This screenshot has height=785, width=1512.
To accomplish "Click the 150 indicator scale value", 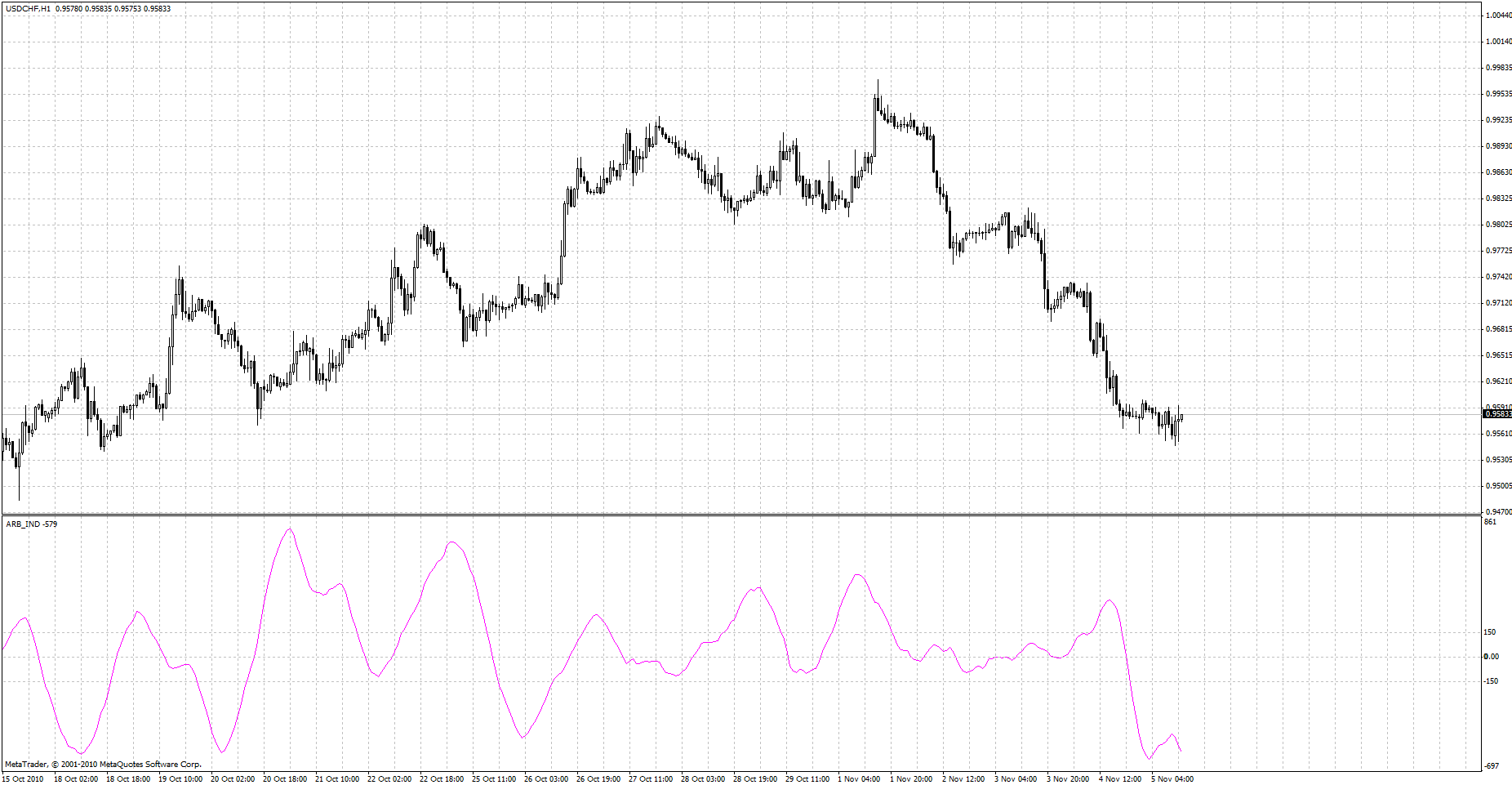I will (1490, 632).
